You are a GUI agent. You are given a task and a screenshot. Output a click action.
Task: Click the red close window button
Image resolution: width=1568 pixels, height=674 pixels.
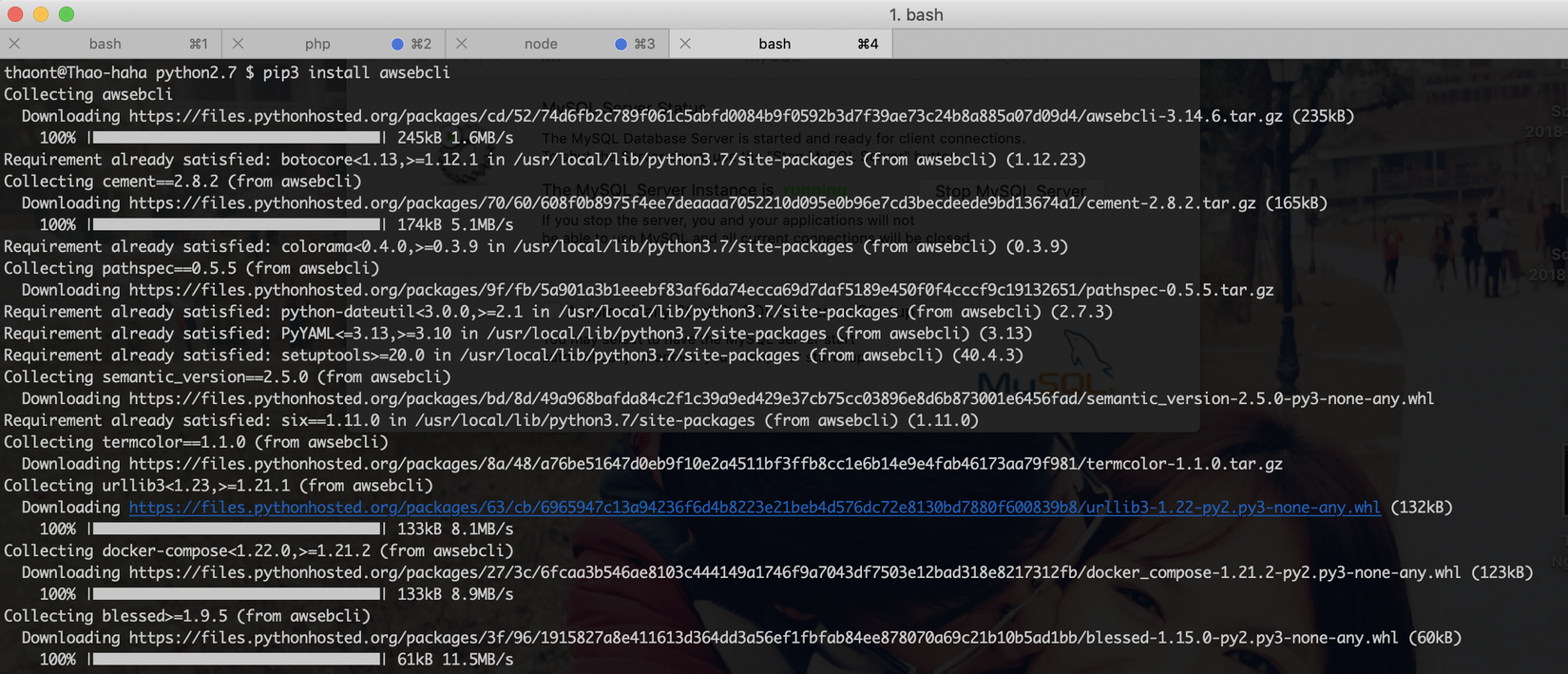15,14
